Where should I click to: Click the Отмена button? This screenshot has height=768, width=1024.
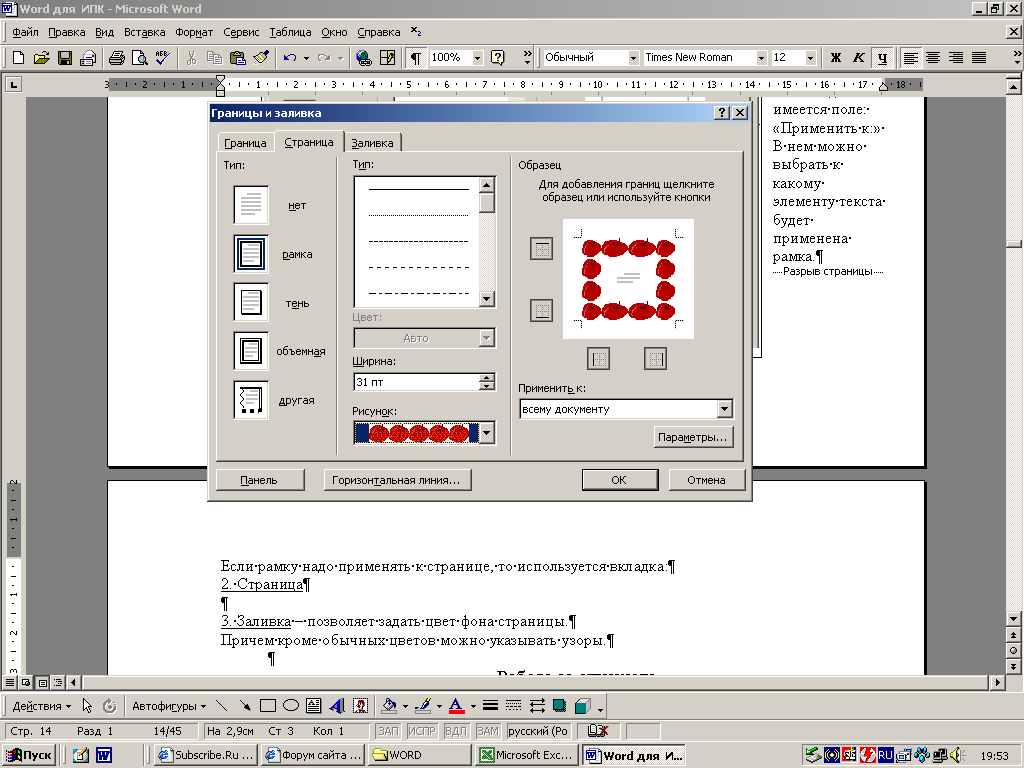pyautogui.click(x=707, y=480)
